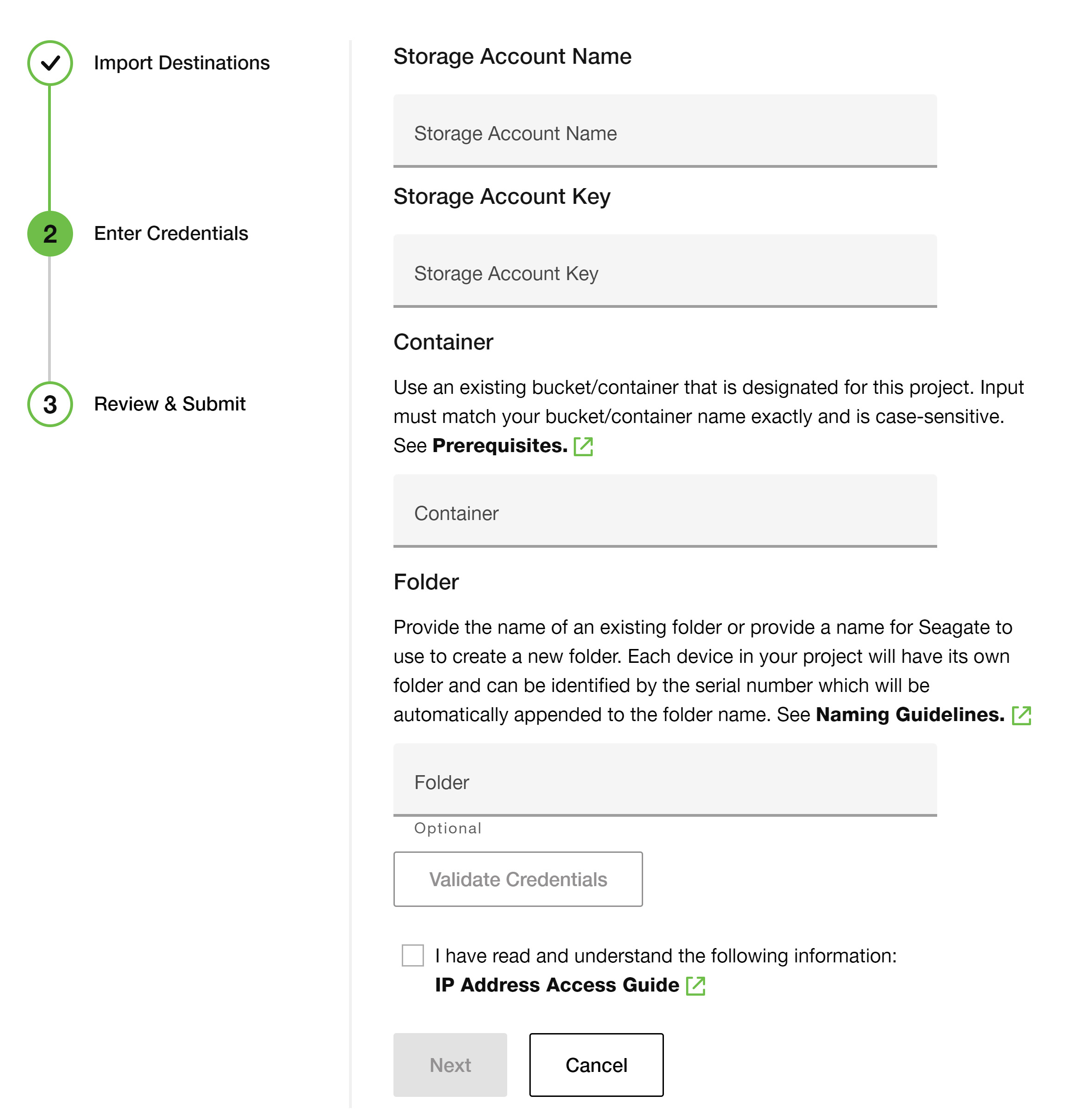The width and height of the screenshot is (1068, 1120).
Task: Select the Enter Credentials step label
Action: pos(171,234)
